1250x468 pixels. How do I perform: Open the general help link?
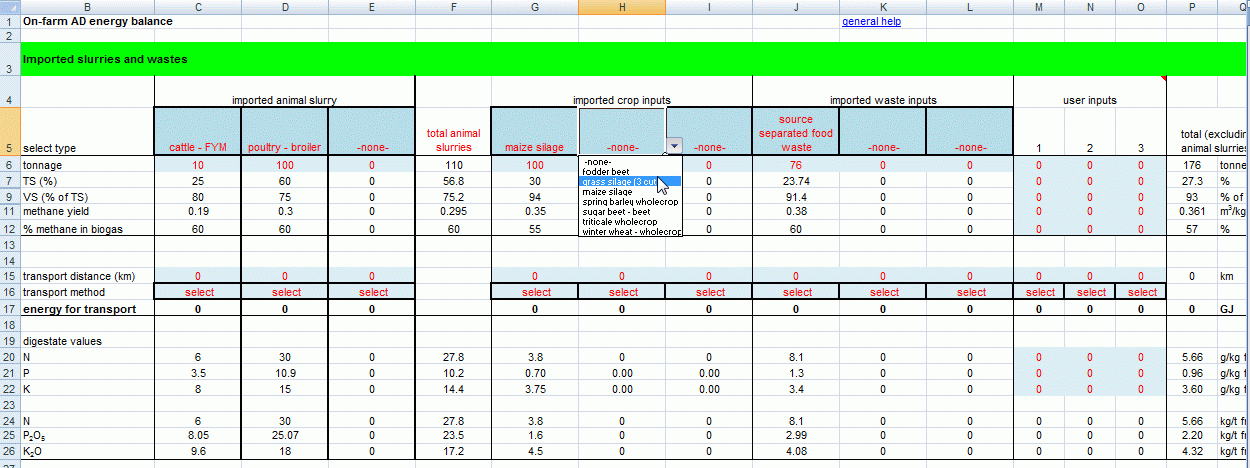coord(871,21)
